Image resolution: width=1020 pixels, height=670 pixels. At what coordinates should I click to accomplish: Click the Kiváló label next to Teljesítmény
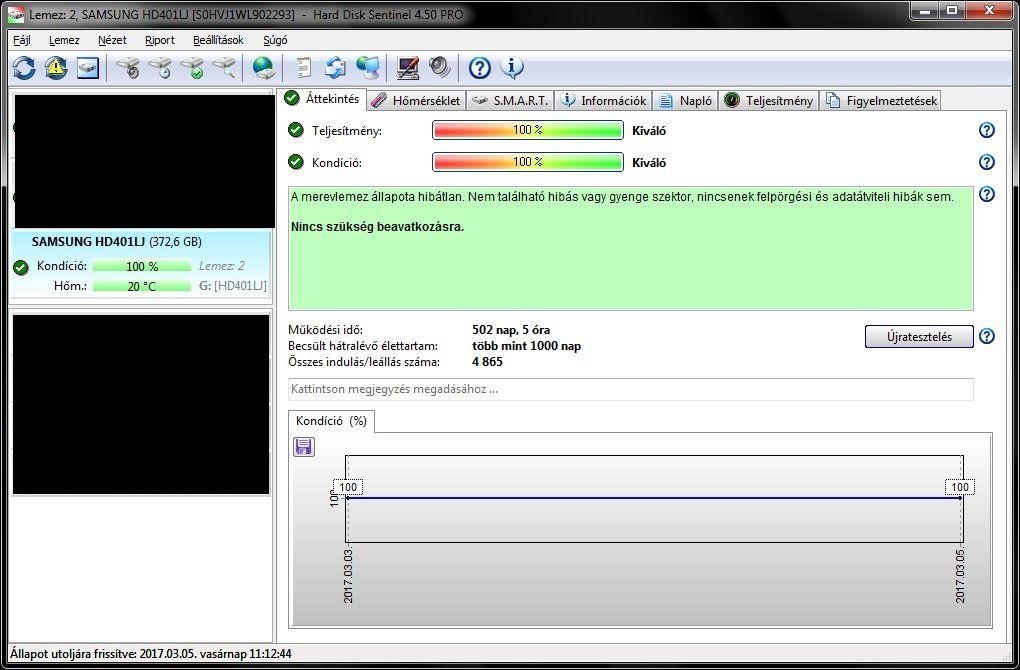point(649,131)
